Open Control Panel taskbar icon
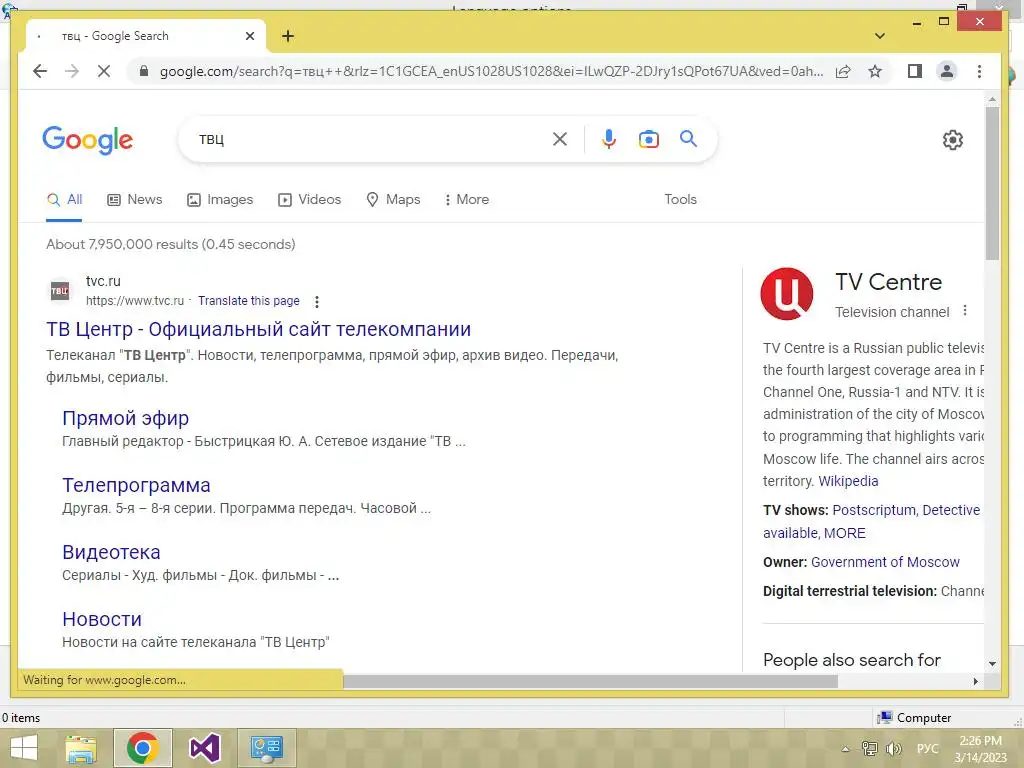 [266, 748]
